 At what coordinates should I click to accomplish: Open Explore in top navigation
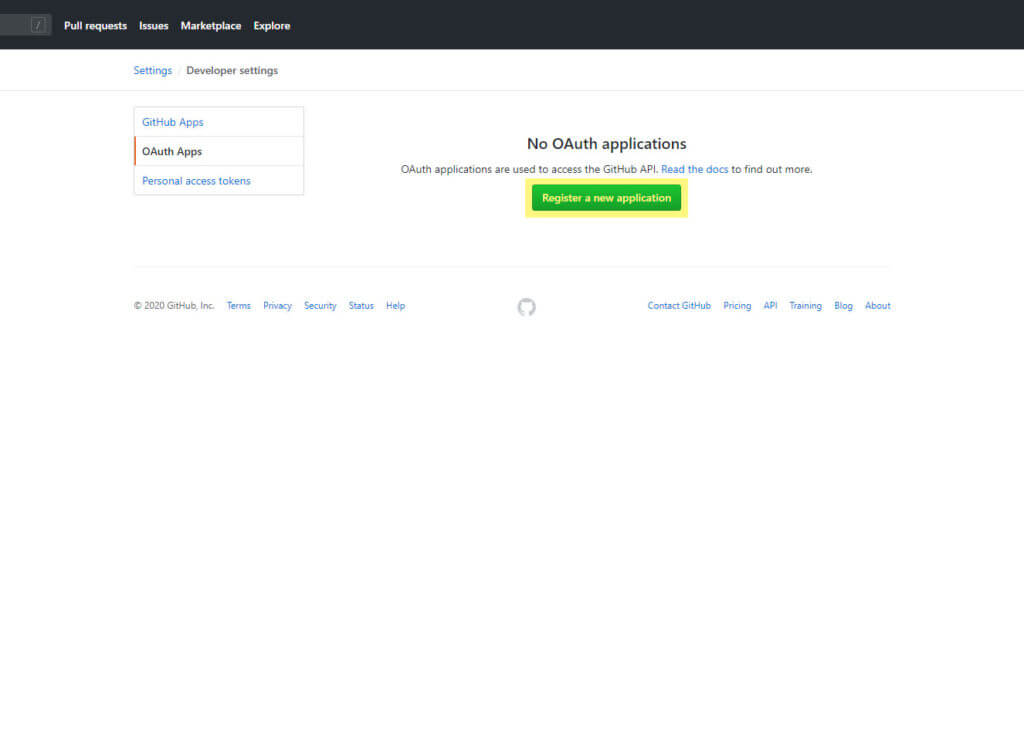point(272,26)
